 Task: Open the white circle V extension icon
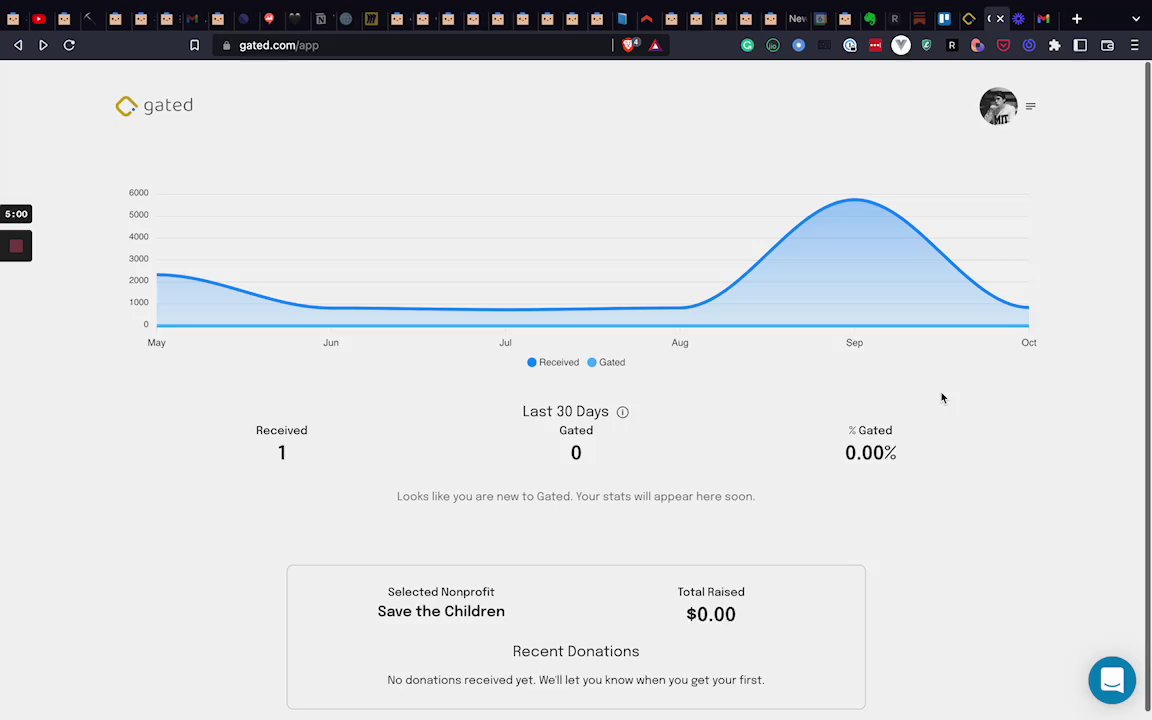pos(901,46)
